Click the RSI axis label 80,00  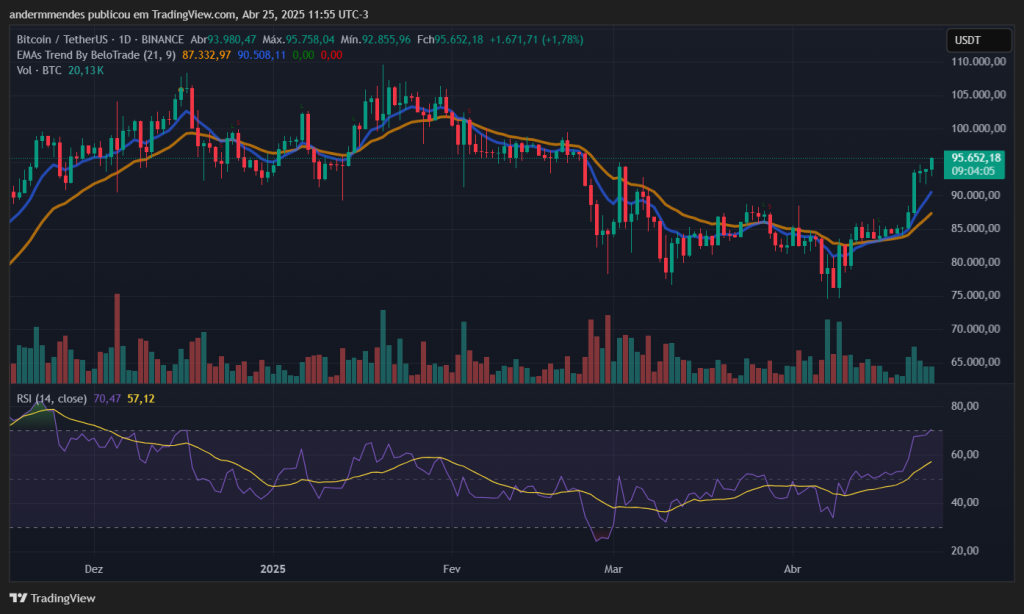click(x=965, y=406)
